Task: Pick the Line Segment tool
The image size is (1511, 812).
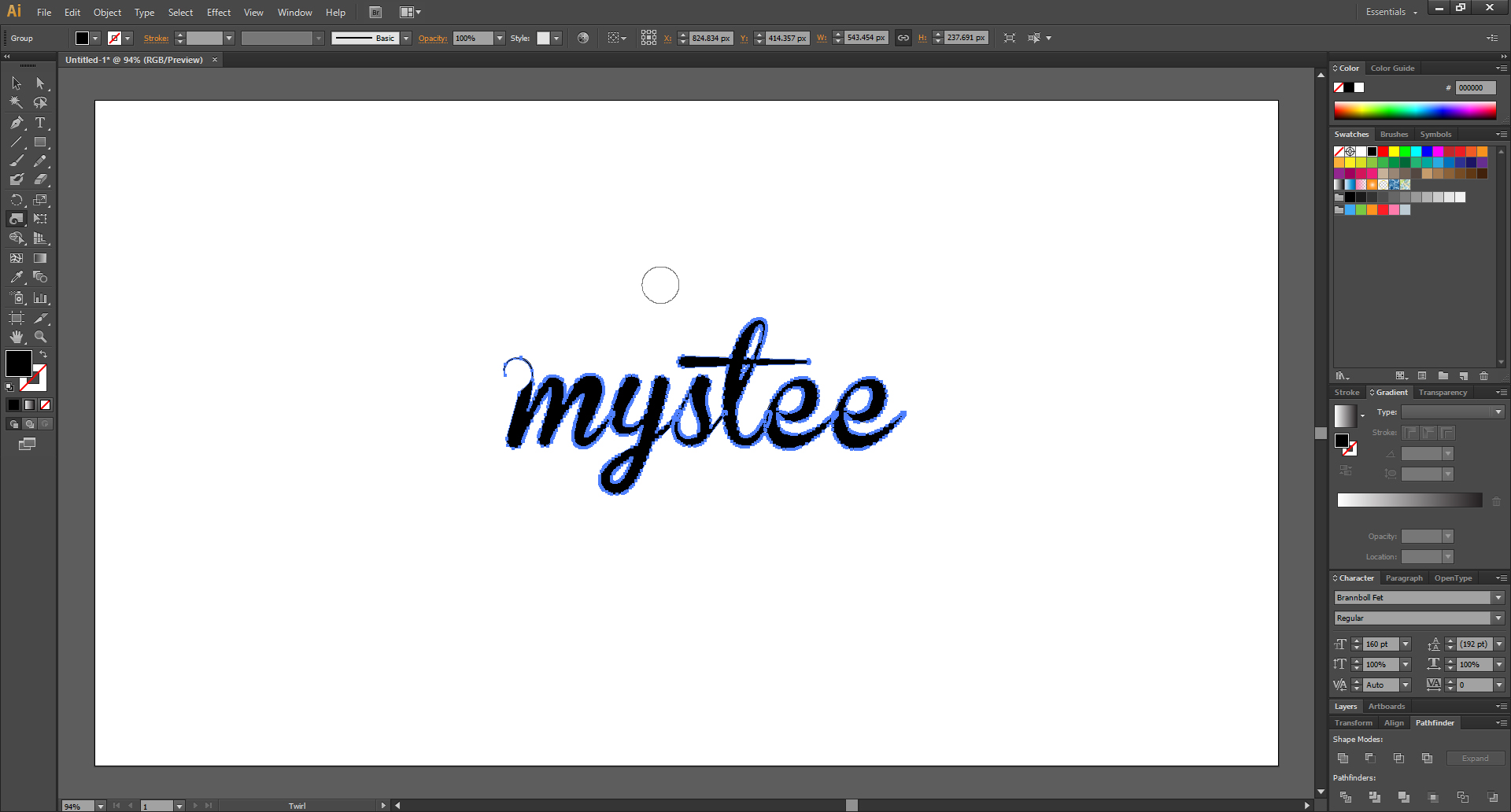Action: coord(17,142)
